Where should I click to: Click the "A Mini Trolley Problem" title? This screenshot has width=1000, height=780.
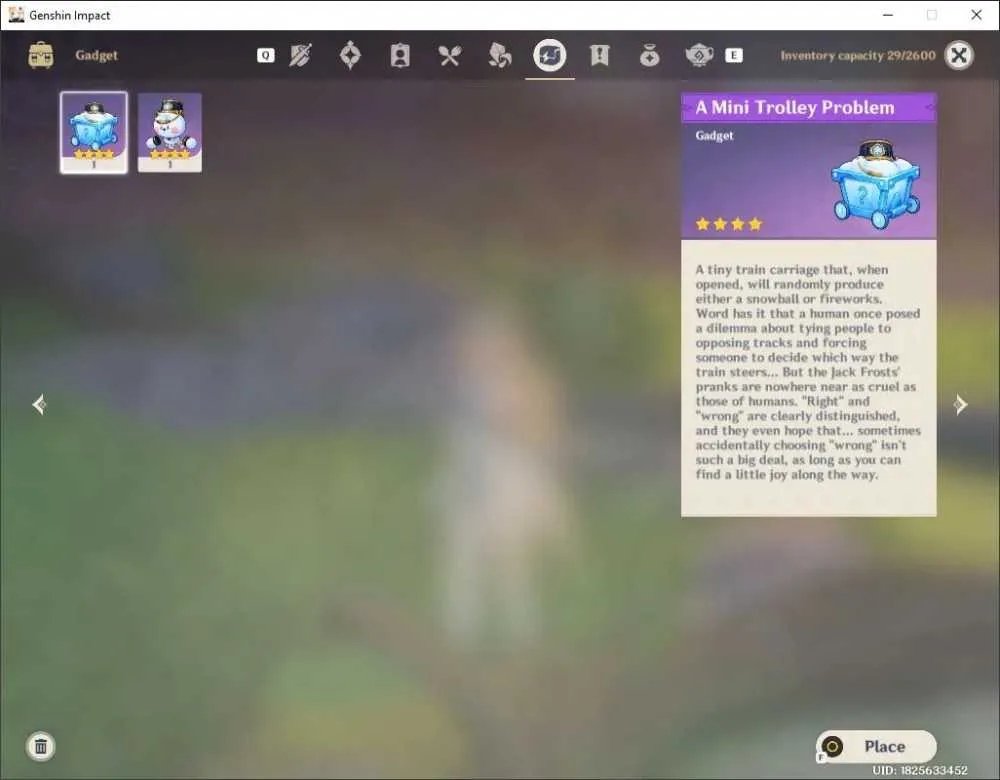795,107
